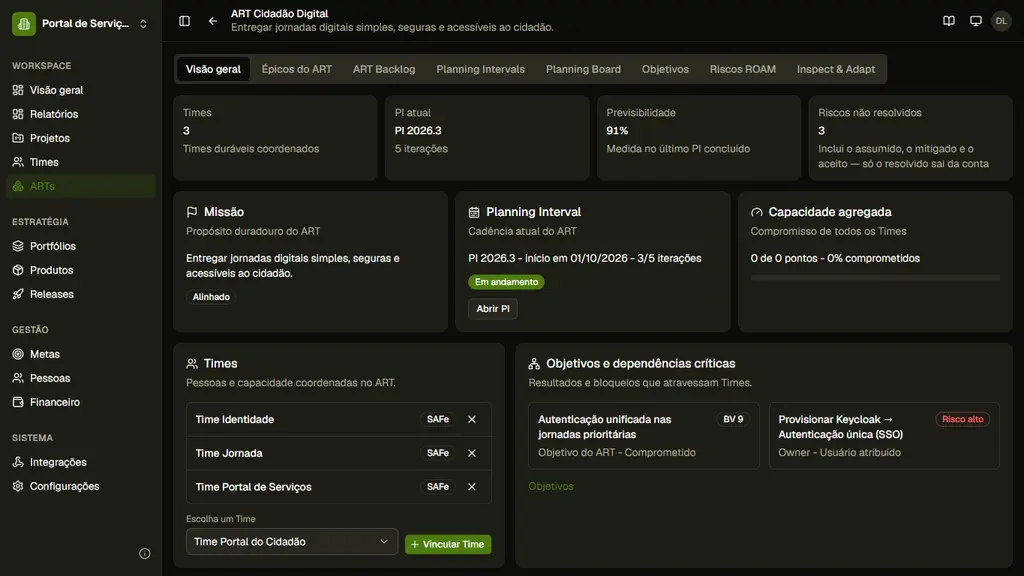Click the Portal de Serviços logo icon
Image resolution: width=1024 pixels, height=576 pixels.
click(x=24, y=24)
